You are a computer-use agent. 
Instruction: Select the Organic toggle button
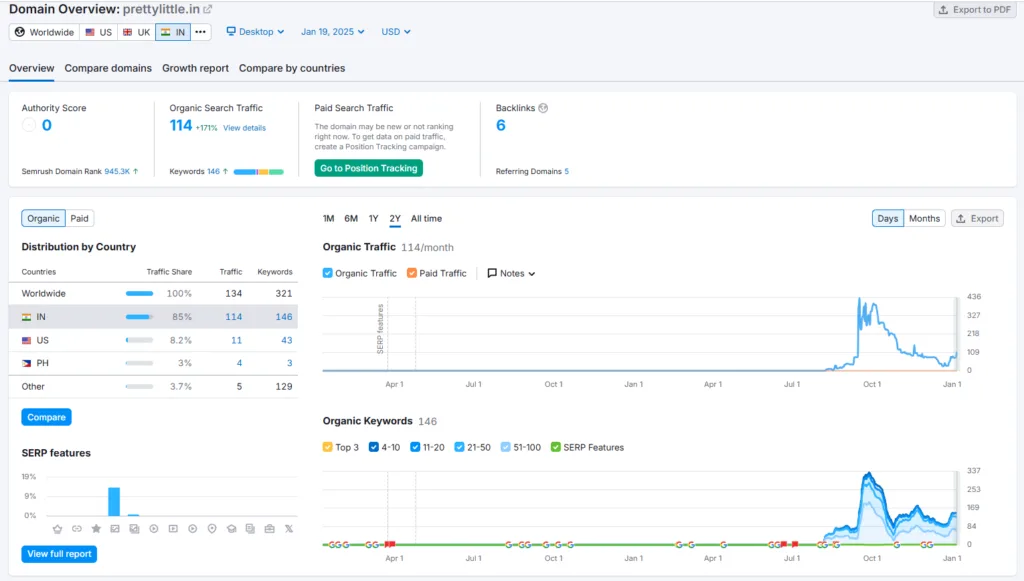(x=43, y=219)
